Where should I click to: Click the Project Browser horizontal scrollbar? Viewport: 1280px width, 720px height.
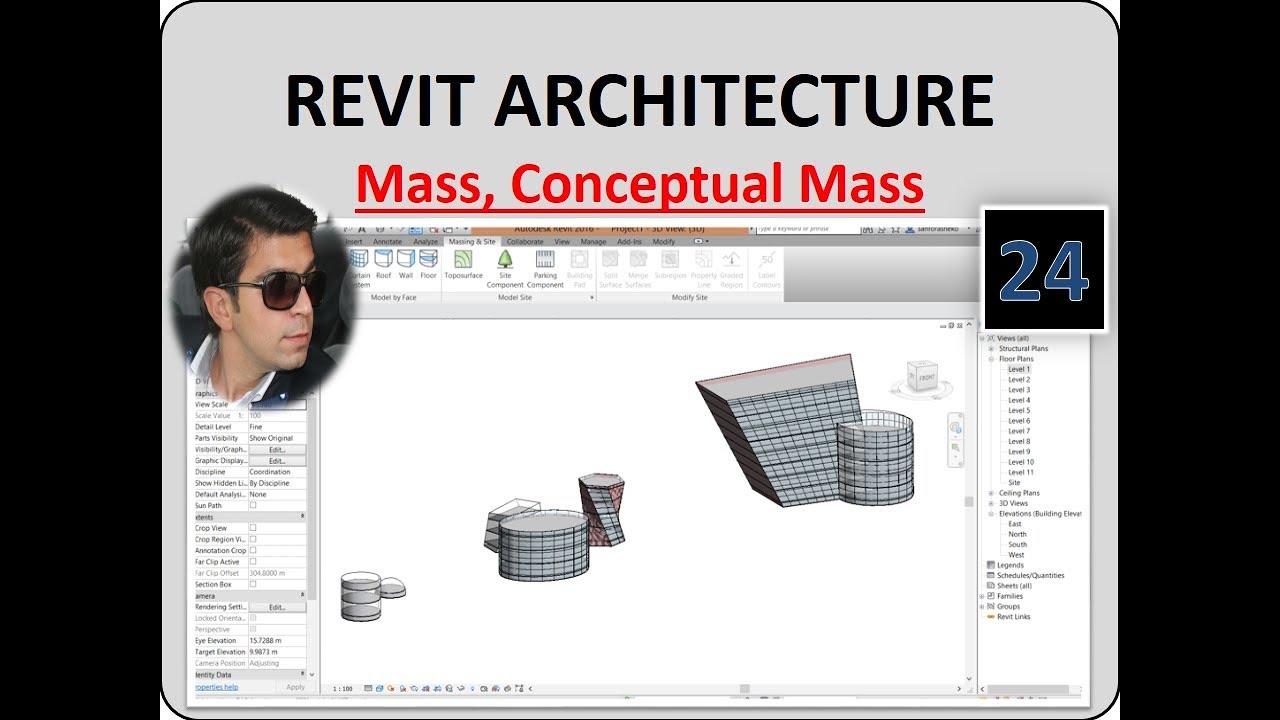(x=1030, y=689)
